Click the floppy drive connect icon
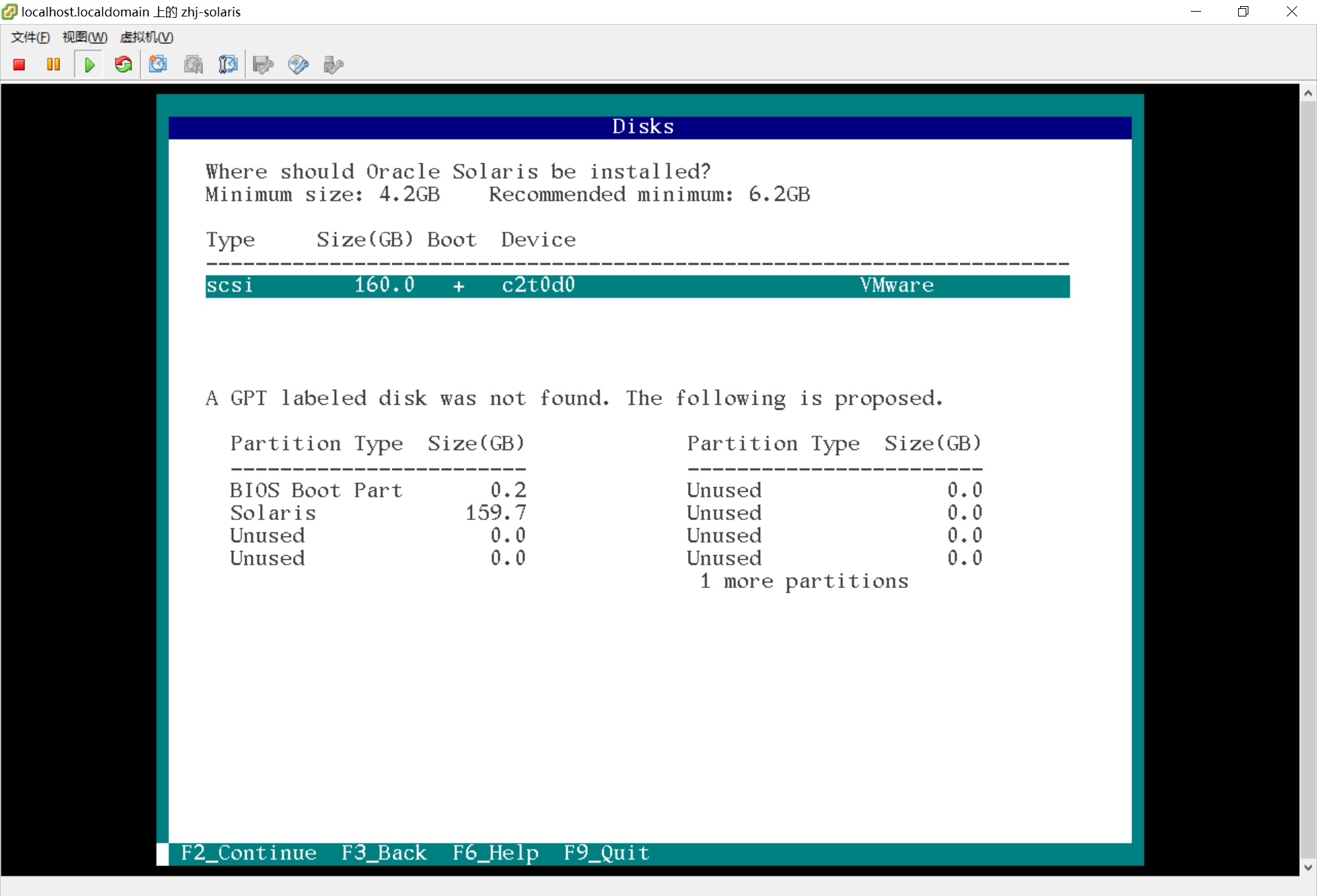The image size is (1317, 896). [x=263, y=64]
